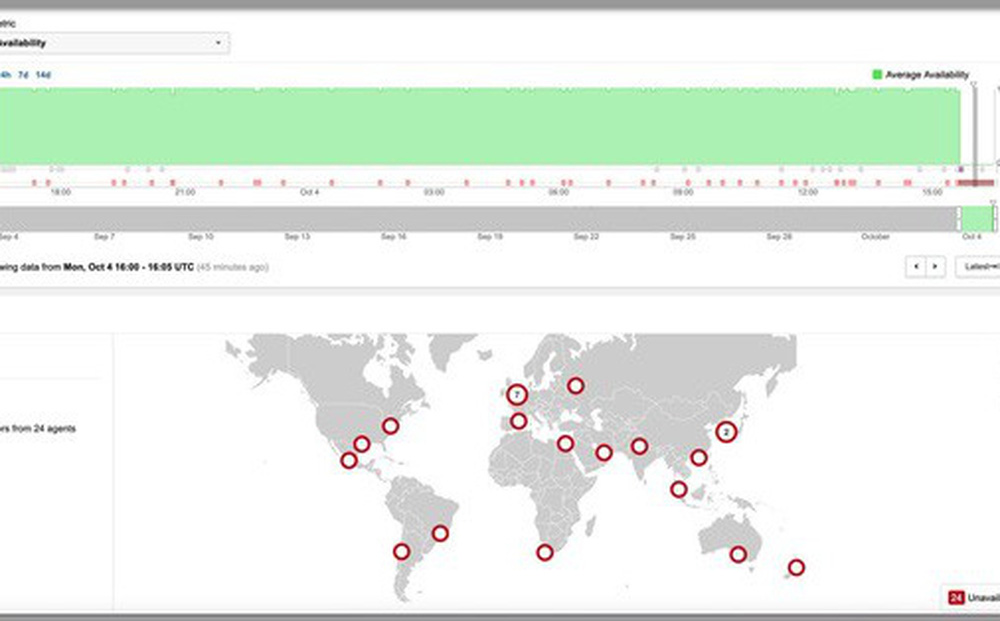Screen dimensions: 1000x621
Task: Click the Western Europe agent cluster marked 7
Action: (516, 395)
